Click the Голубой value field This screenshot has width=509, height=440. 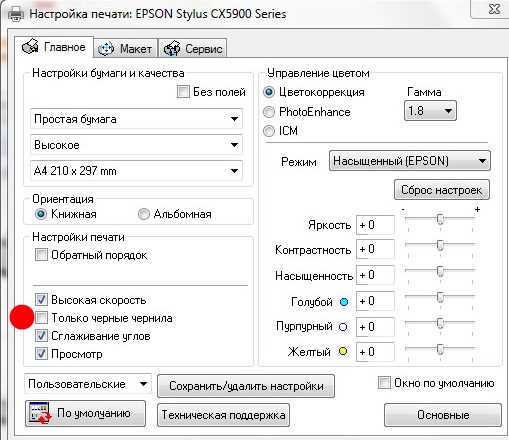[375, 301]
